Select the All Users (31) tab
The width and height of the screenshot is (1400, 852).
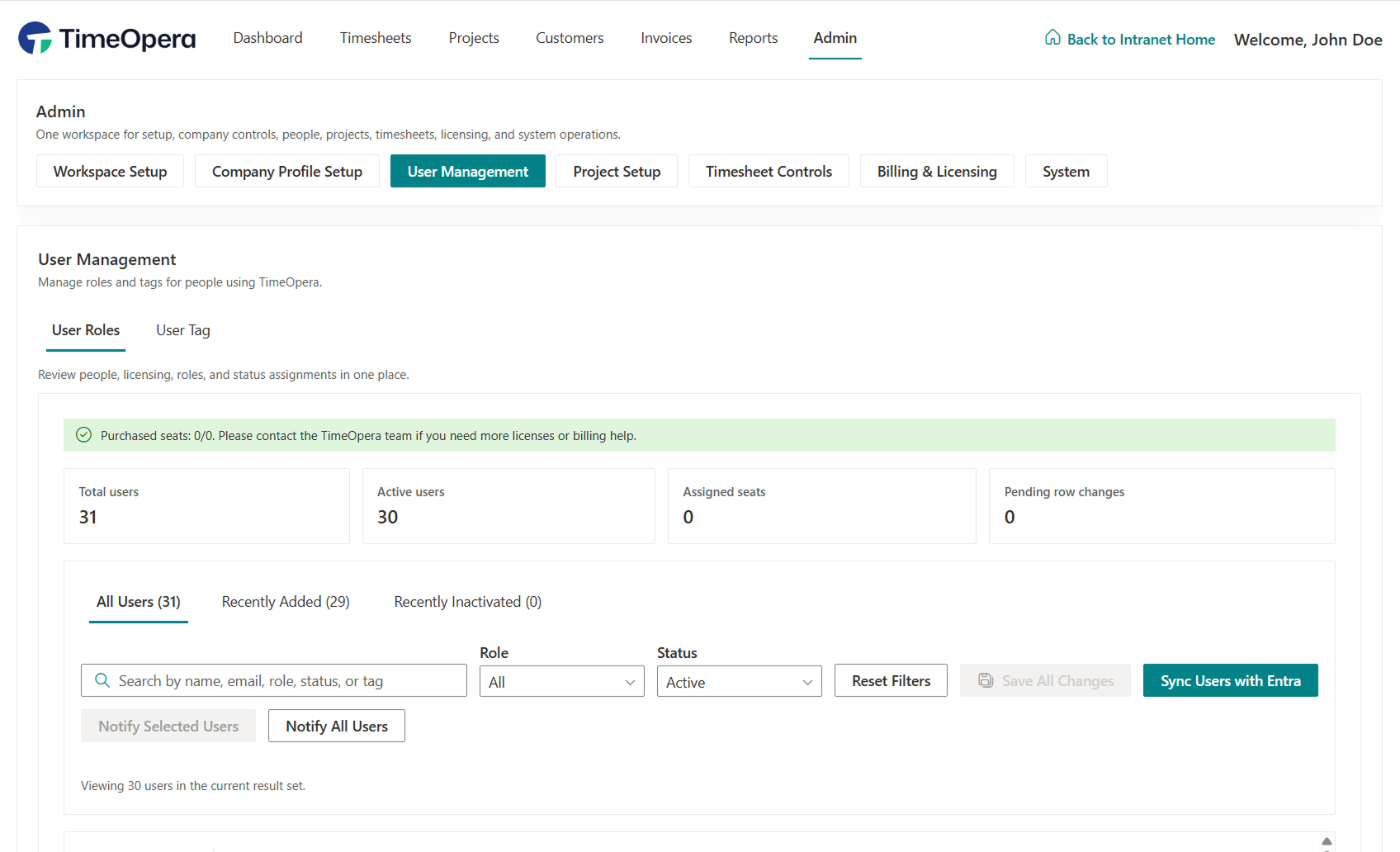[139, 602]
